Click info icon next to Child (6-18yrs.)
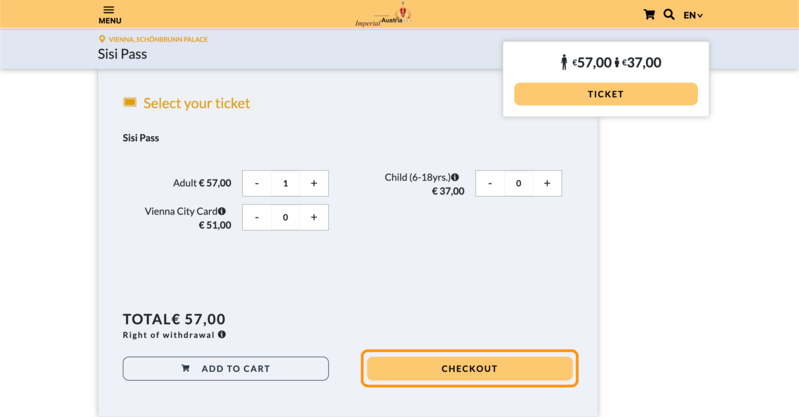Viewport: 799px width, 417px height. [455, 177]
